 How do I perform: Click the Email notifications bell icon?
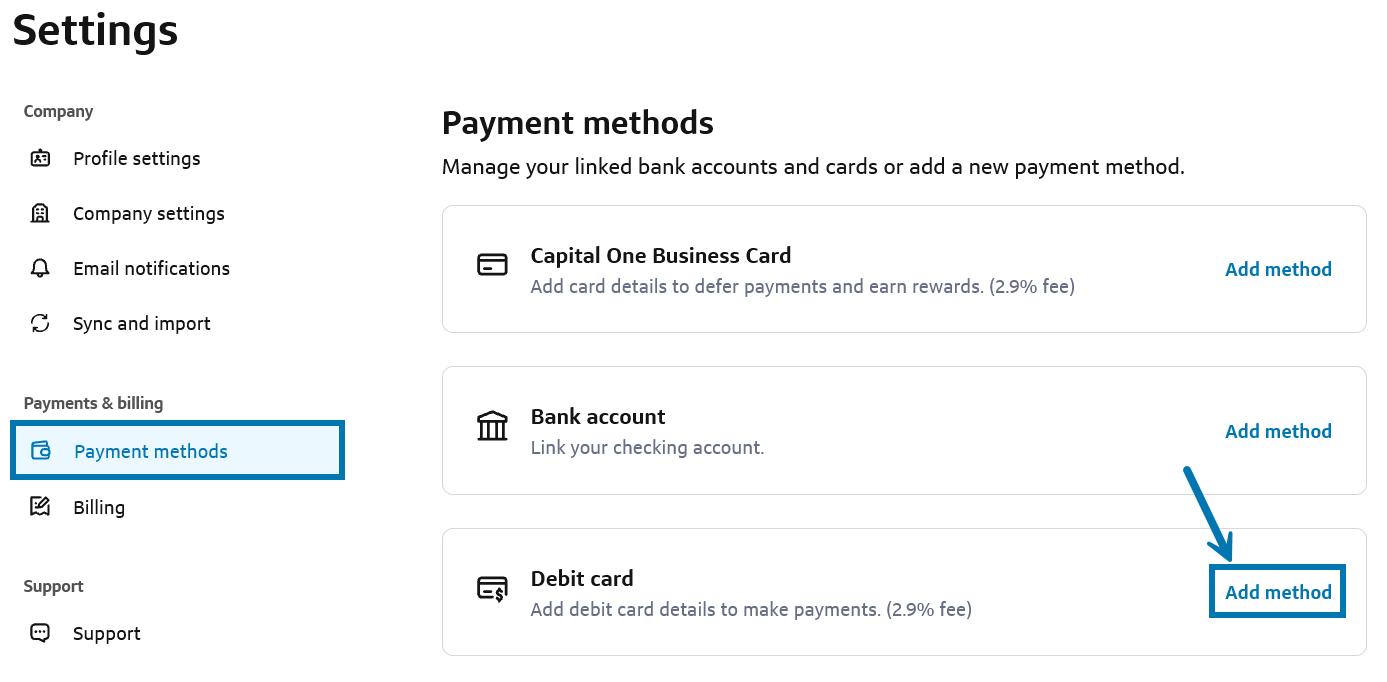[x=40, y=268]
